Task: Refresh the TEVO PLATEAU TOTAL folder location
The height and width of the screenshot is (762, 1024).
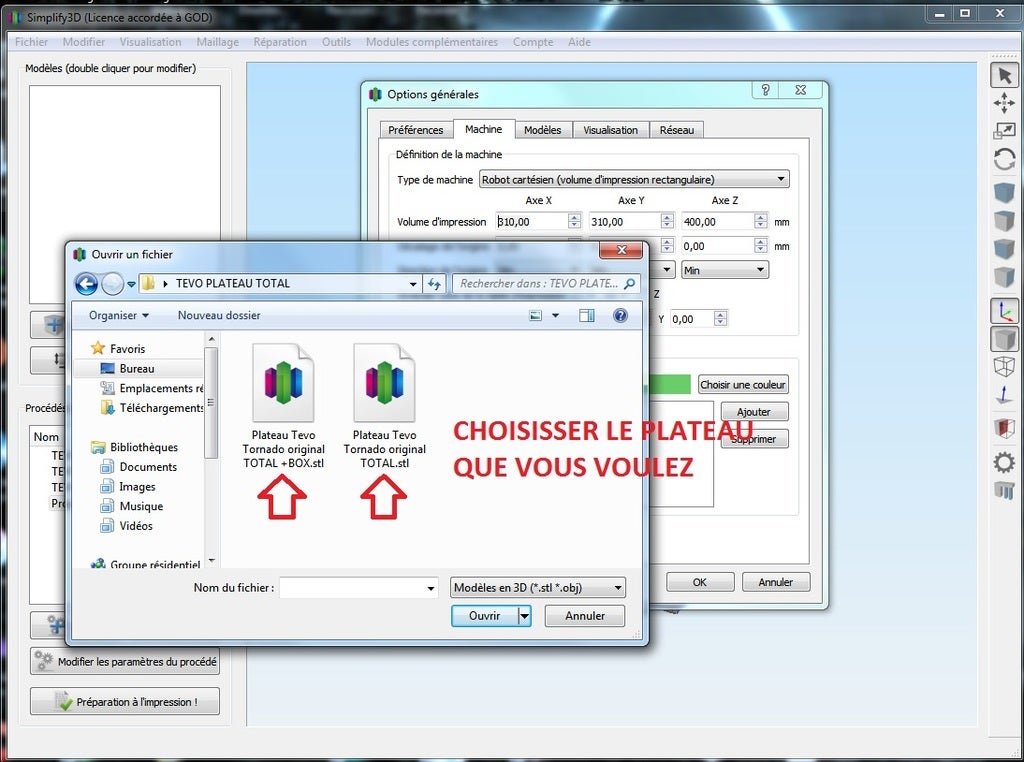Action: [x=434, y=283]
